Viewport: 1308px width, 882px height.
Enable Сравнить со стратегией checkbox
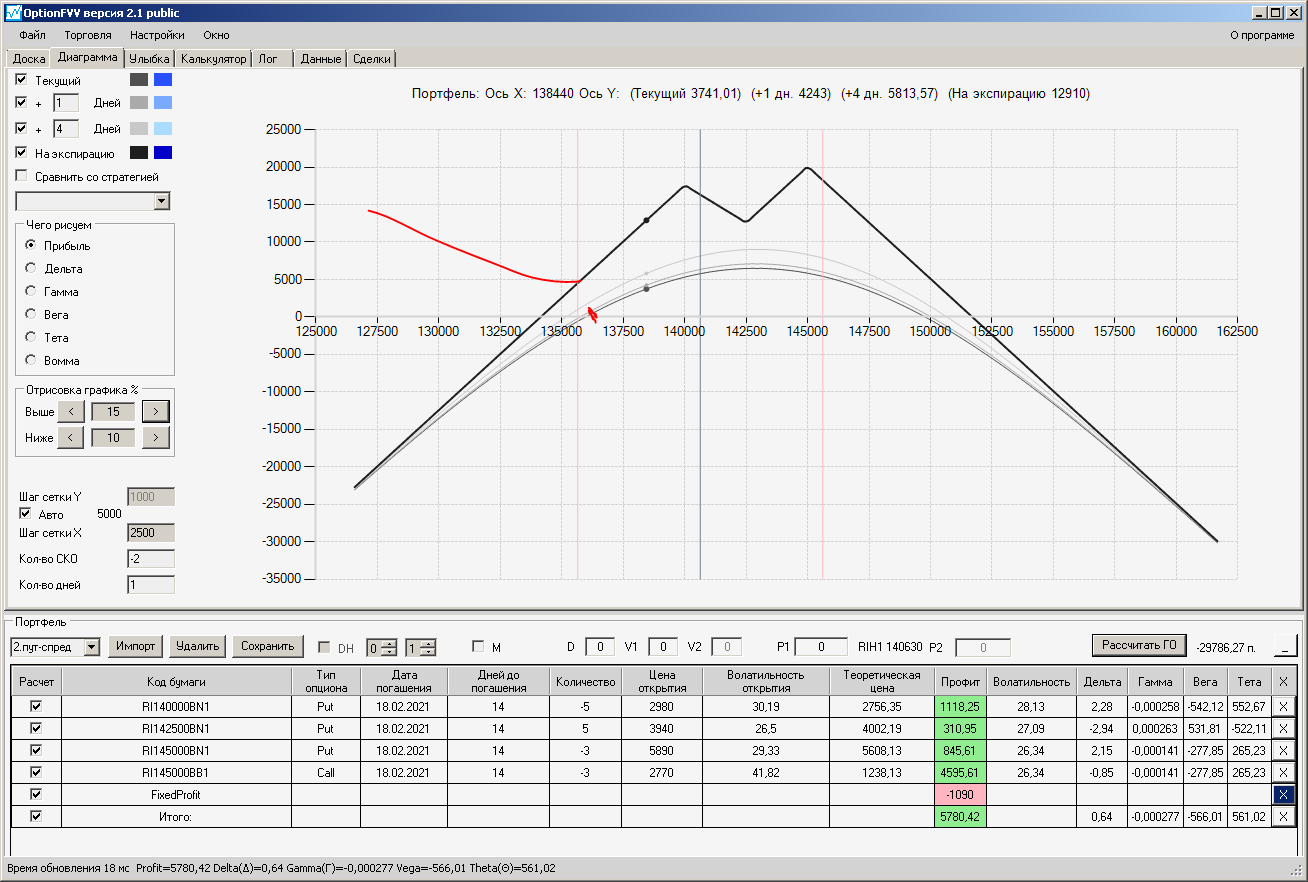[22, 176]
